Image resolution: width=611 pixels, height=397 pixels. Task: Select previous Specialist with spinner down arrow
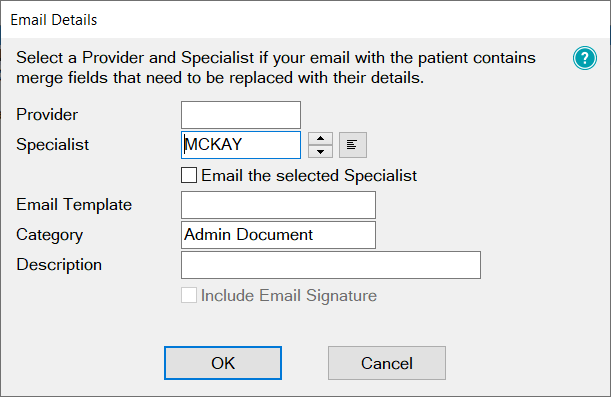click(320, 152)
